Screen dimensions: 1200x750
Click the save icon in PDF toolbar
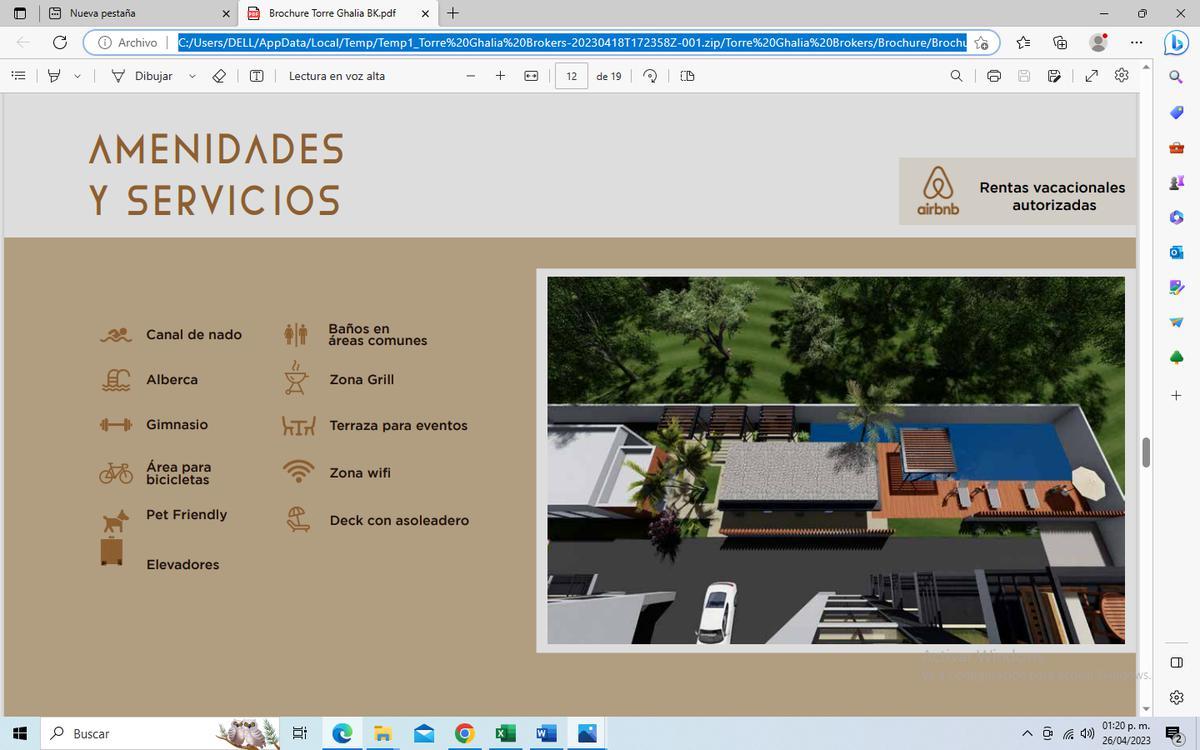[x=1024, y=76]
